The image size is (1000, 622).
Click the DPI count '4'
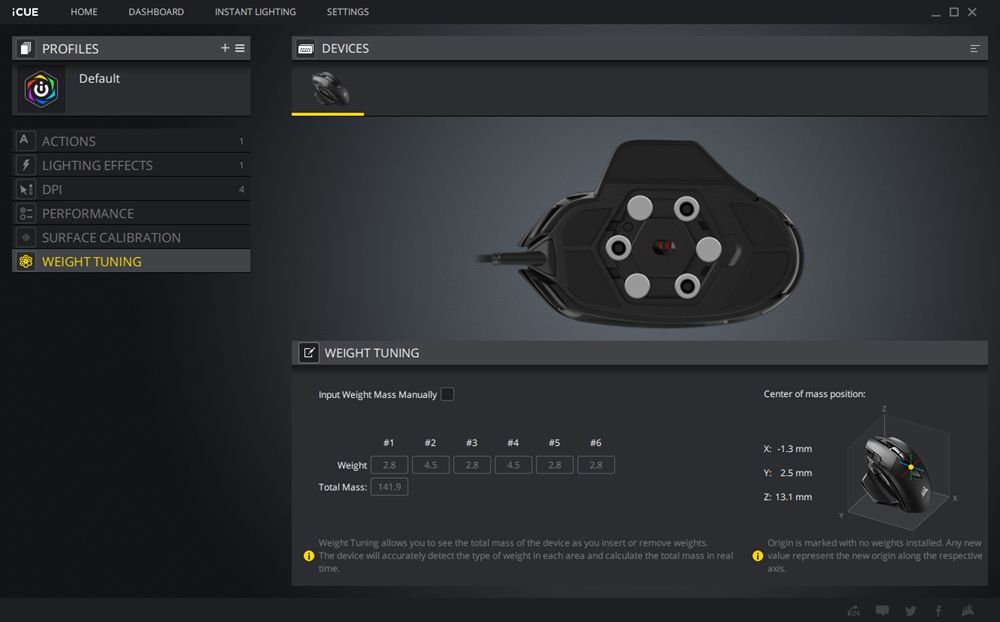(x=241, y=189)
